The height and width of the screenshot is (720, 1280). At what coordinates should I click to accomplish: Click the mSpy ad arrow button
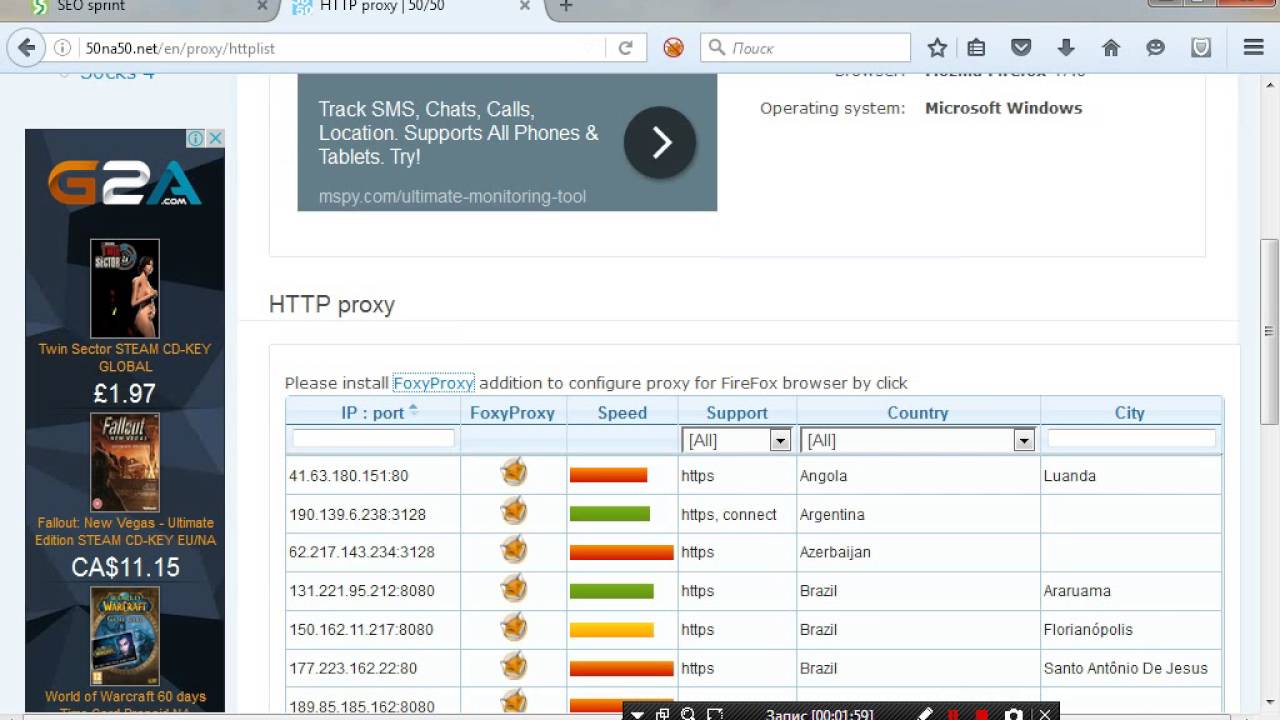pos(660,143)
